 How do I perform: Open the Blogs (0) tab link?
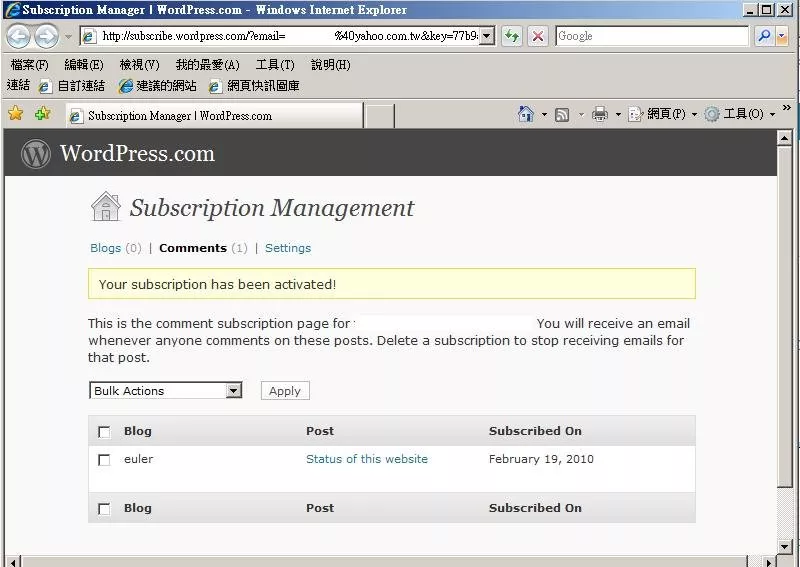point(115,248)
